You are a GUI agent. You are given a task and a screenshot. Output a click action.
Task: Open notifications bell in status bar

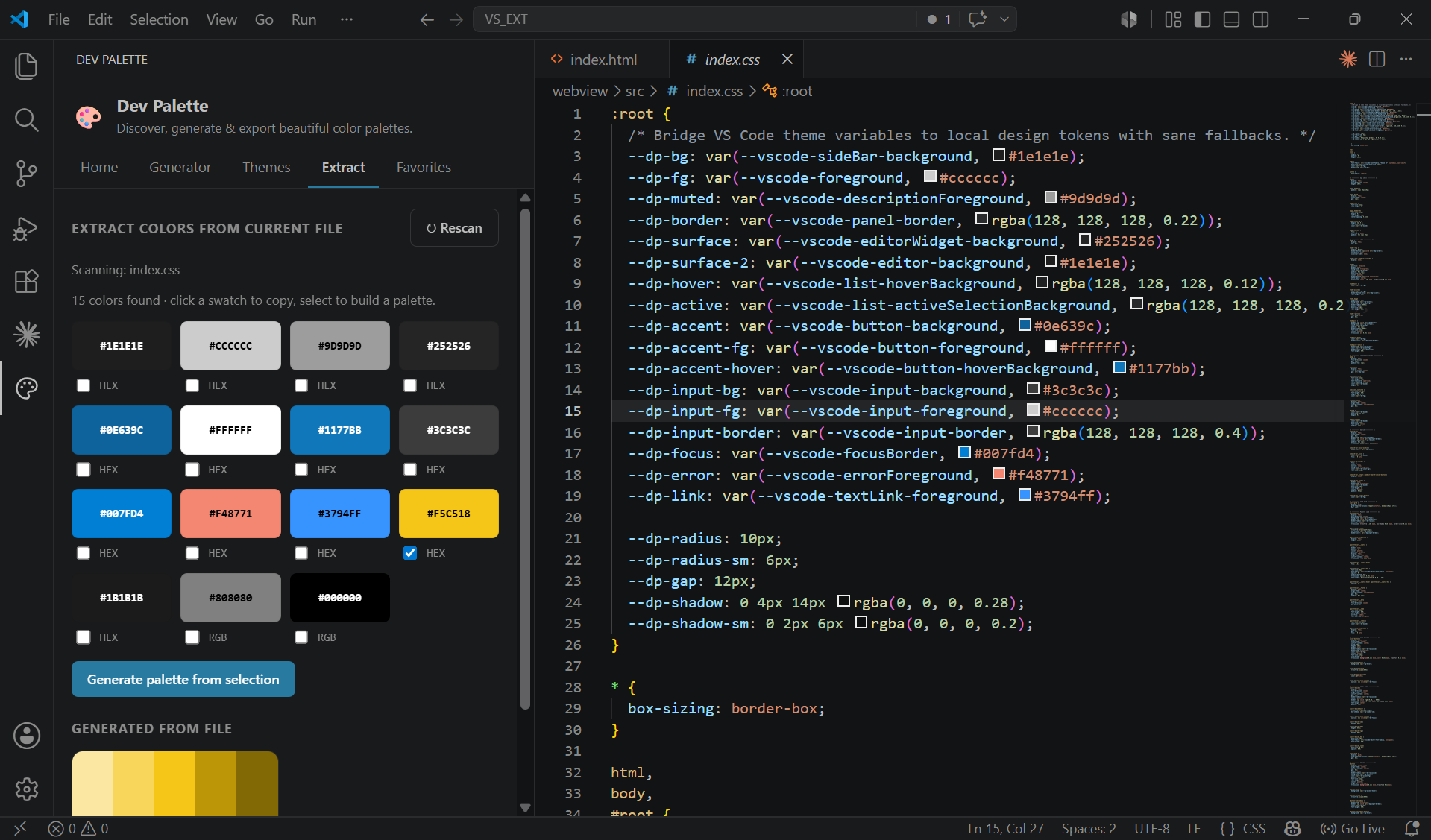(1411, 828)
